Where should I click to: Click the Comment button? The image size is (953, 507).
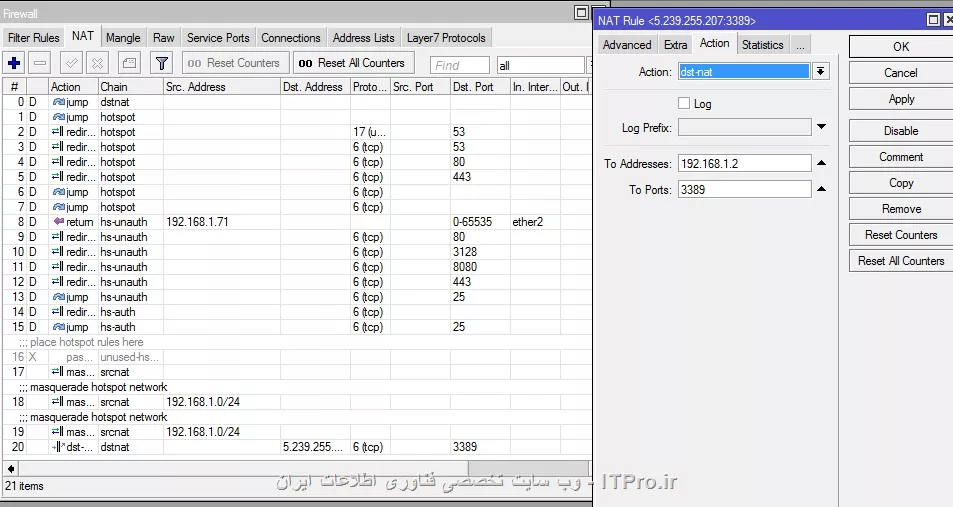(x=901, y=157)
